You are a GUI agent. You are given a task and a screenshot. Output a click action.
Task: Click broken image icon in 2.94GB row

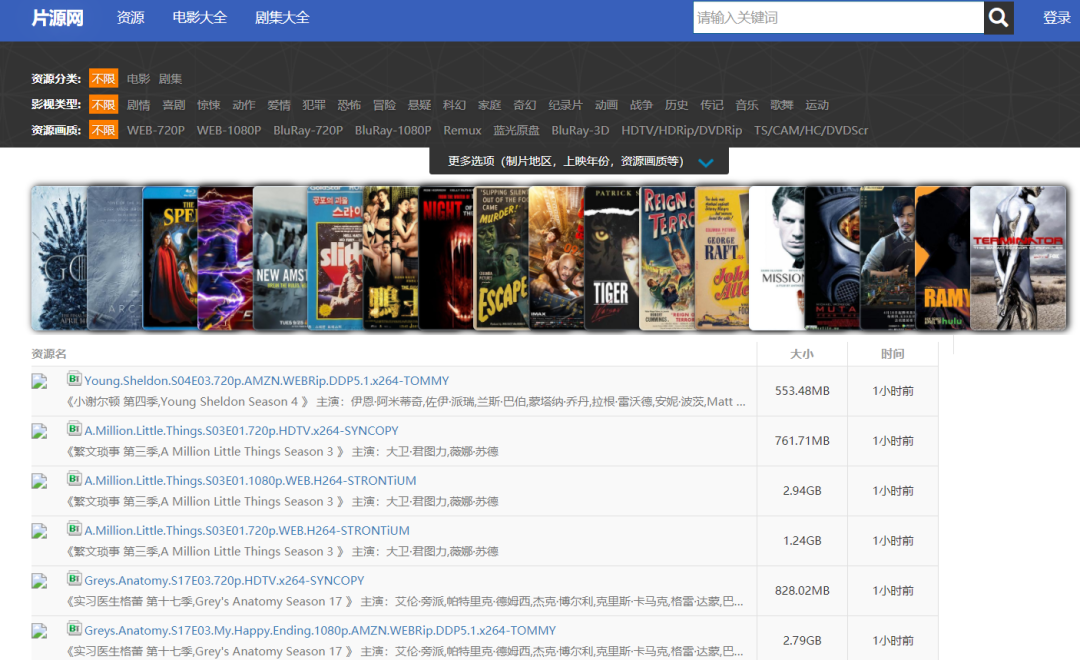click(x=39, y=482)
